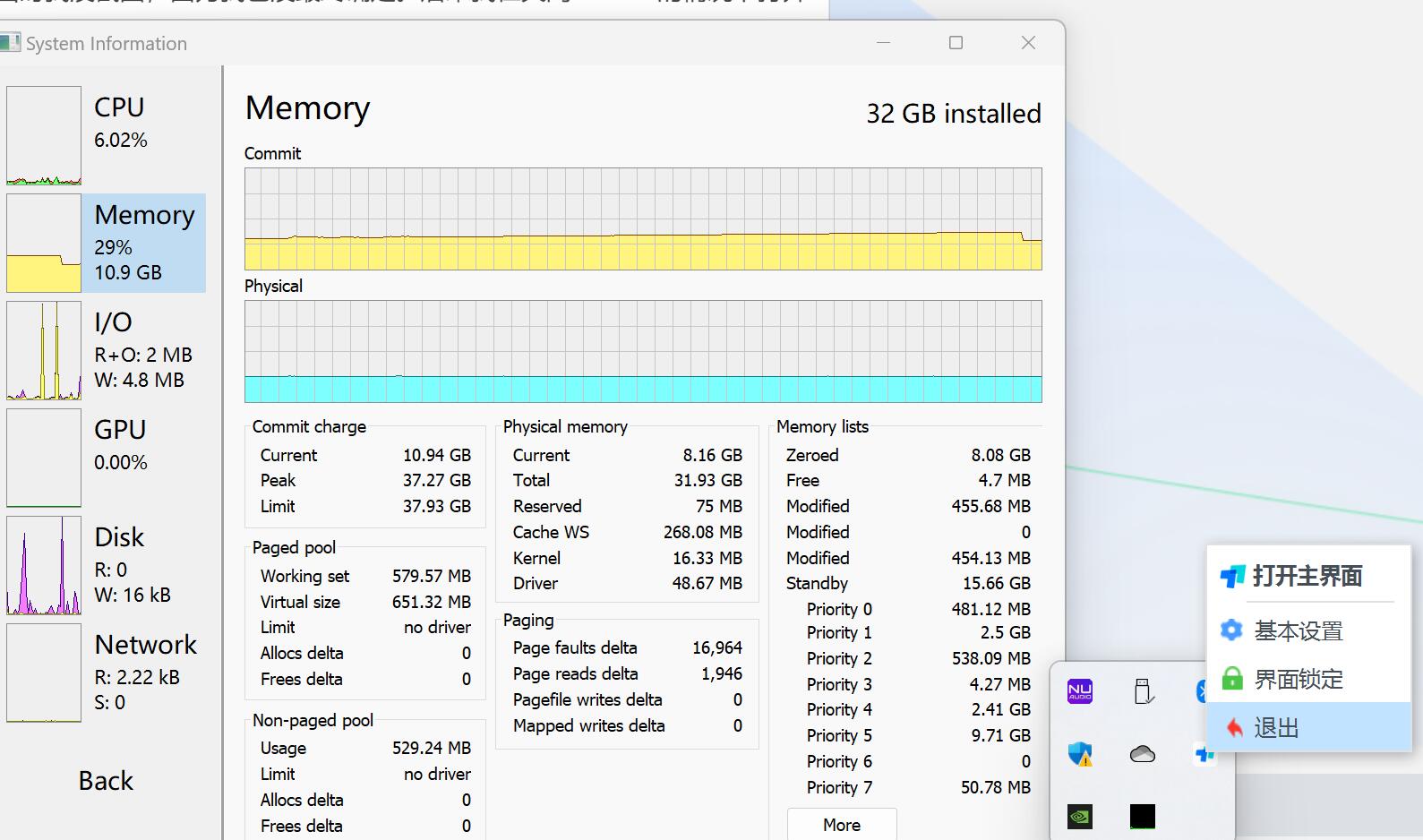Click Cache WS value 268.08 MB

pos(702,533)
